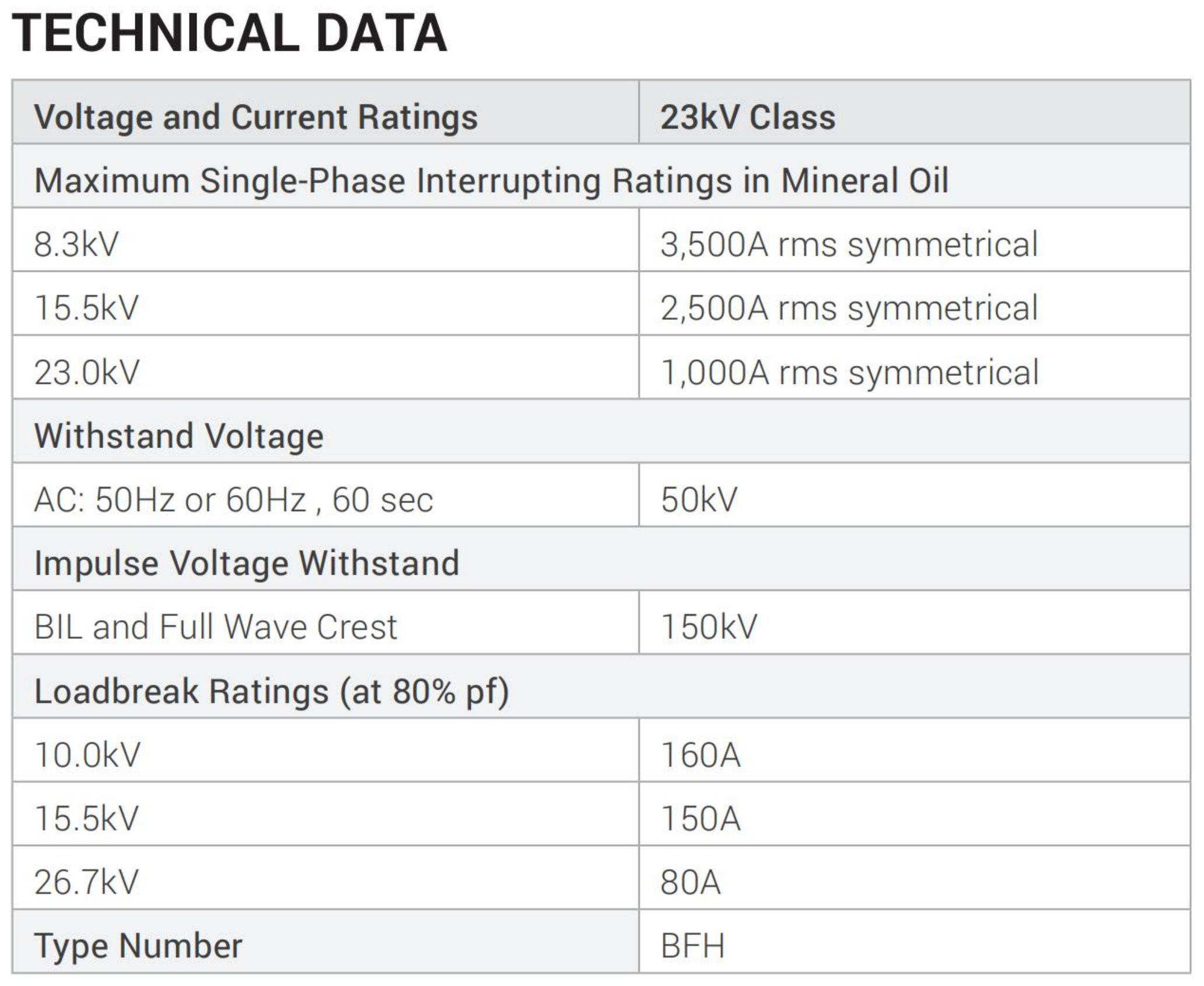Image resolution: width=1204 pixels, height=986 pixels.
Task: Click the 23kV Class column header
Action: click(747, 117)
